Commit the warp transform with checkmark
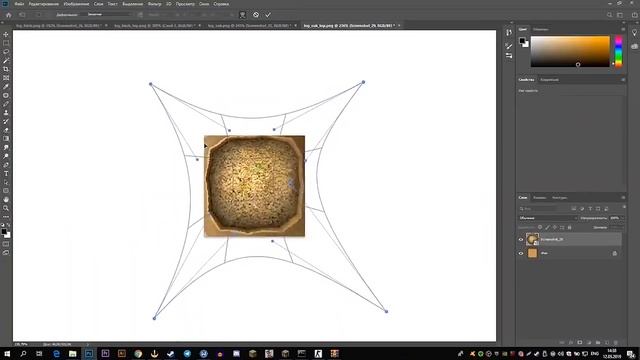This screenshot has height=360, width=640. tap(268, 15)
